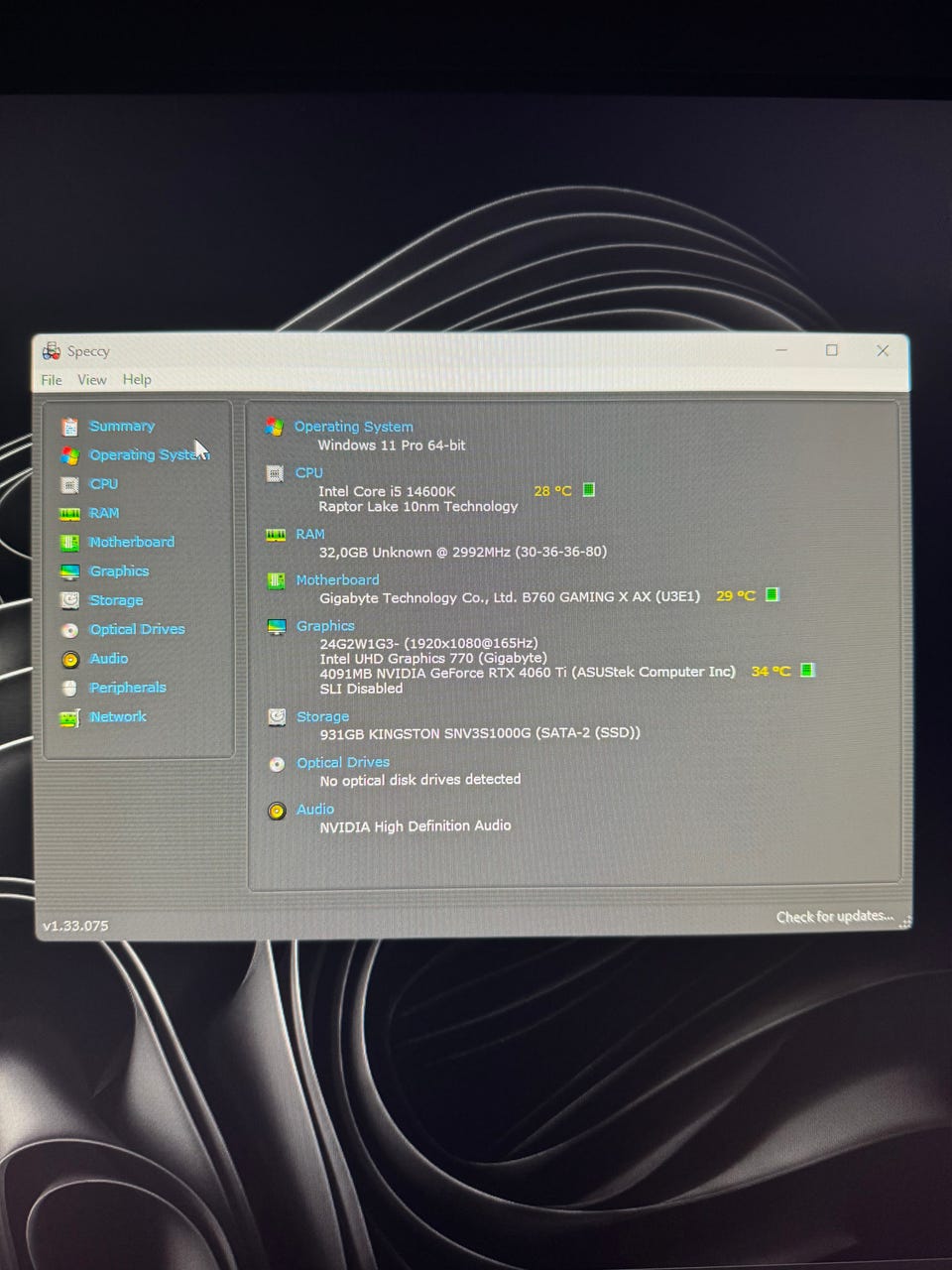952x1270 pixels.
Task: Click the motherboard temperature green indicator icon
Action: pyautogui.click(x=773, y=594)
